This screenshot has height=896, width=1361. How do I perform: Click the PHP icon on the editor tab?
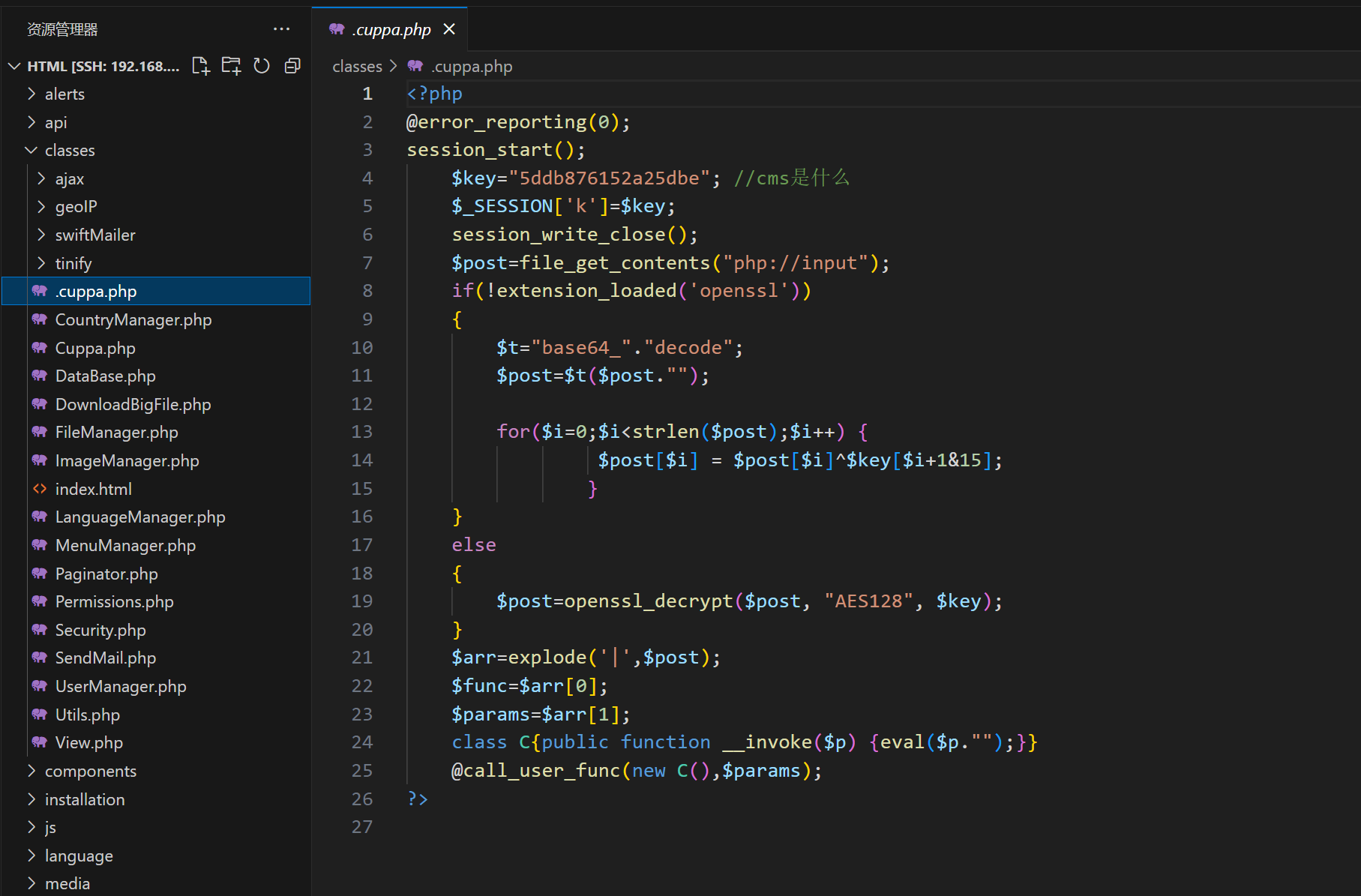(x=337, y=29)
